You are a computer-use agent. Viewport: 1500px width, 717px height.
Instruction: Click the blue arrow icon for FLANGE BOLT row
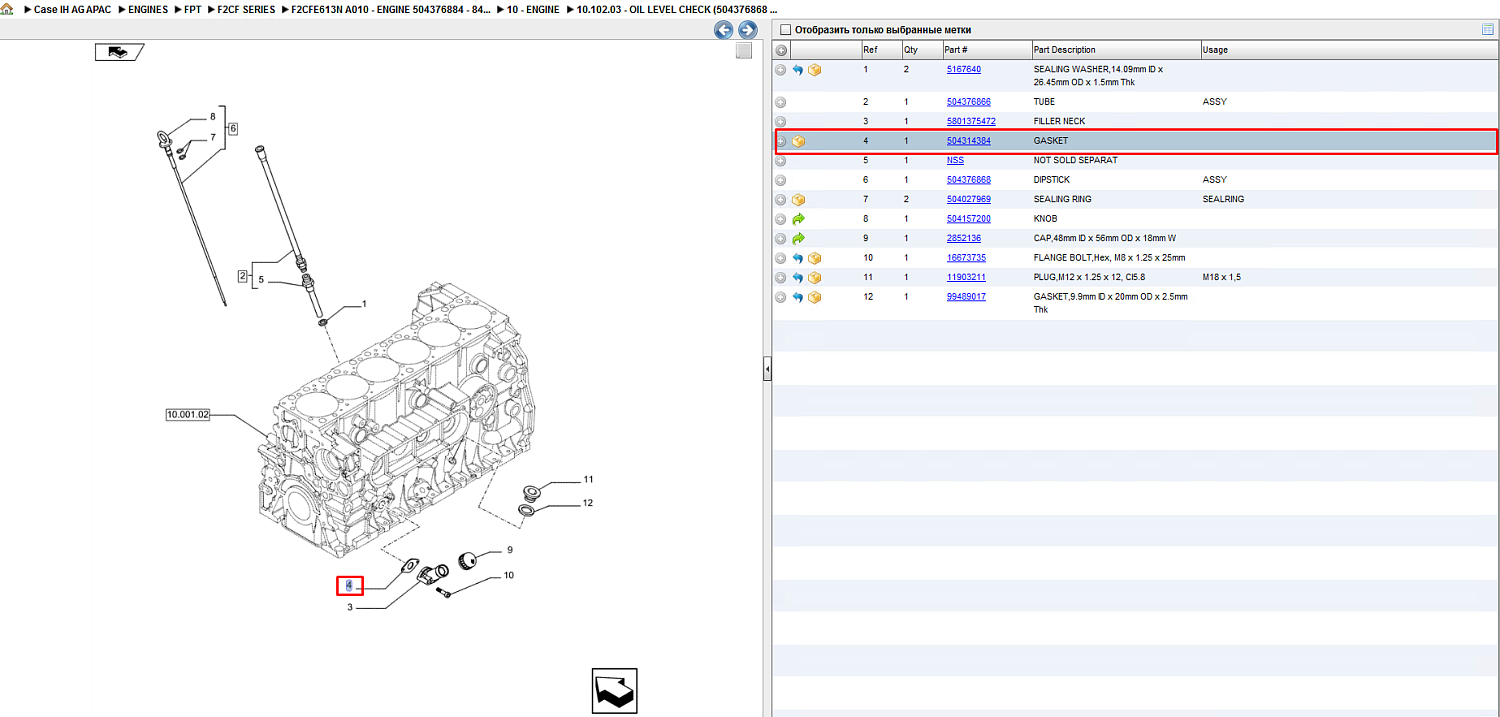click(798, 258)
